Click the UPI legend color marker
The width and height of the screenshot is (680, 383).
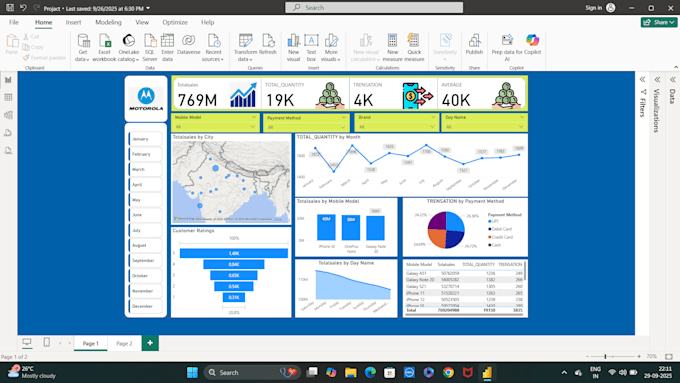(x=490, y=221)
